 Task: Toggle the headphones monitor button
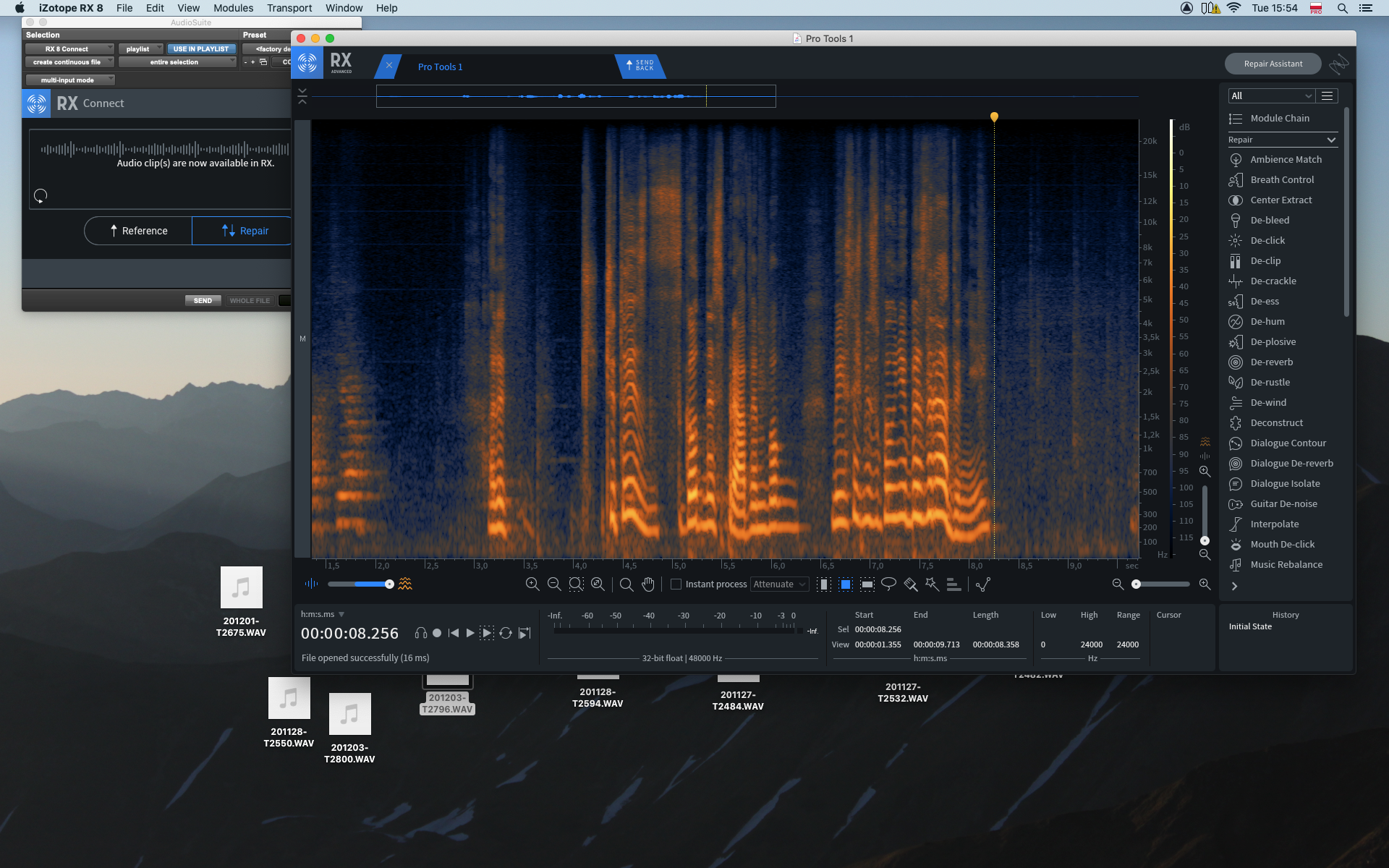[x=420, y=633]
